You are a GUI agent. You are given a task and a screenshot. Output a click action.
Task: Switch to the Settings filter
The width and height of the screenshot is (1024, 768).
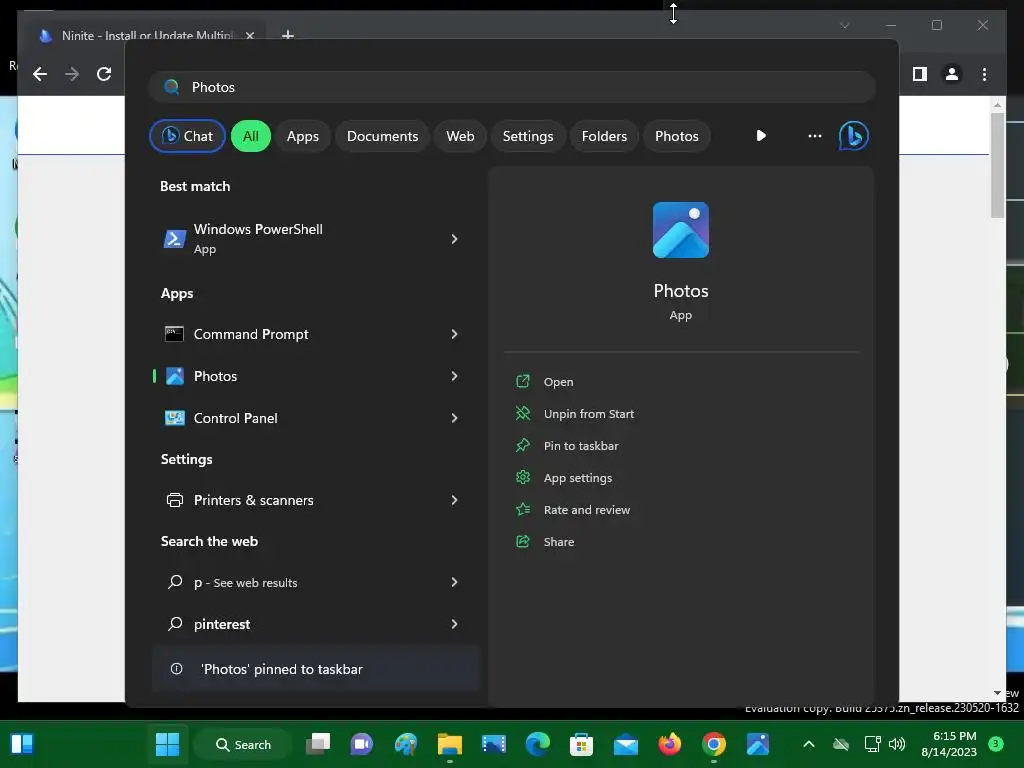528,136
